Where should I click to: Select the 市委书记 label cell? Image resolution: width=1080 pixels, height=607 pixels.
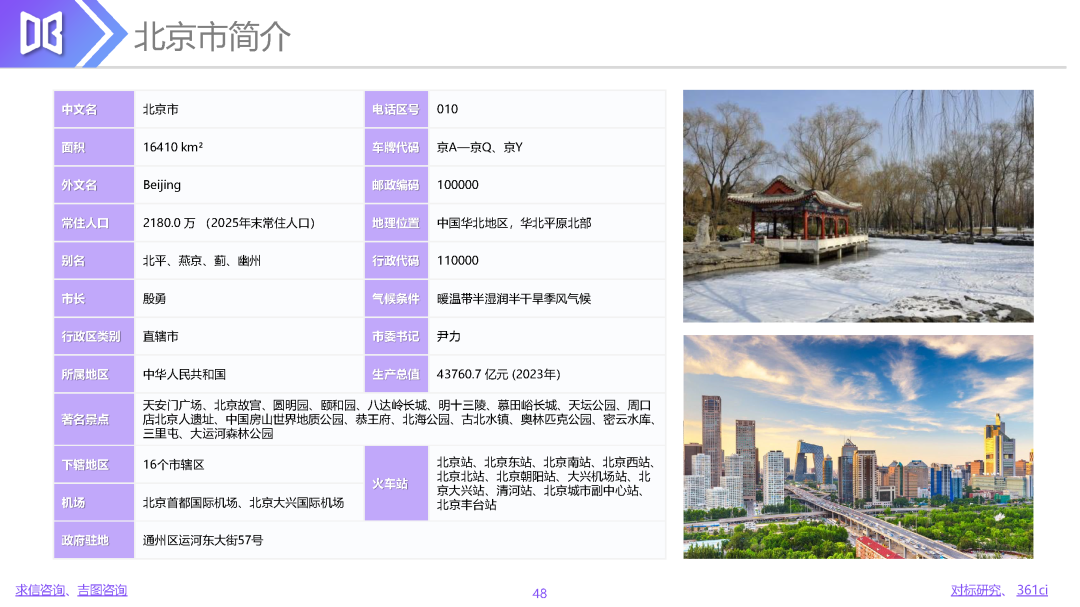[x=396, y=336]
